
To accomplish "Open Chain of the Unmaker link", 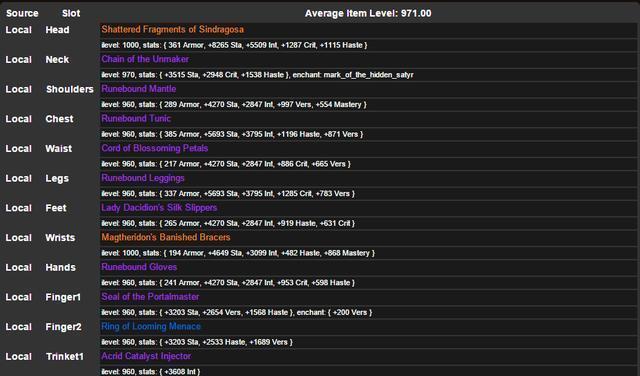I will (145, 59).
